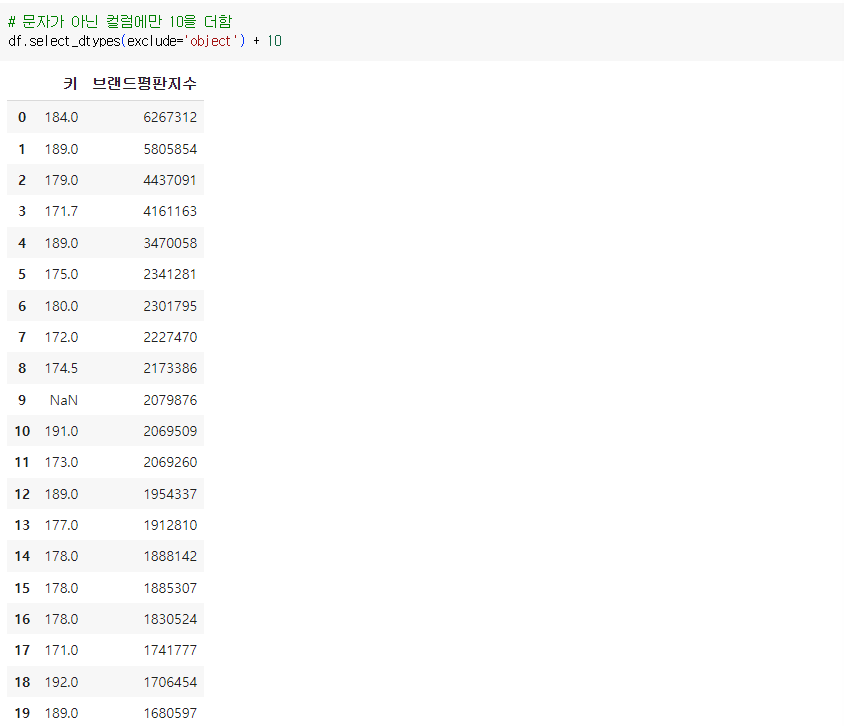Image resolution: width=844 pixels, height=726 pixels.
Task: Click cell 173.0 in row 11
Action: (61, 462)
